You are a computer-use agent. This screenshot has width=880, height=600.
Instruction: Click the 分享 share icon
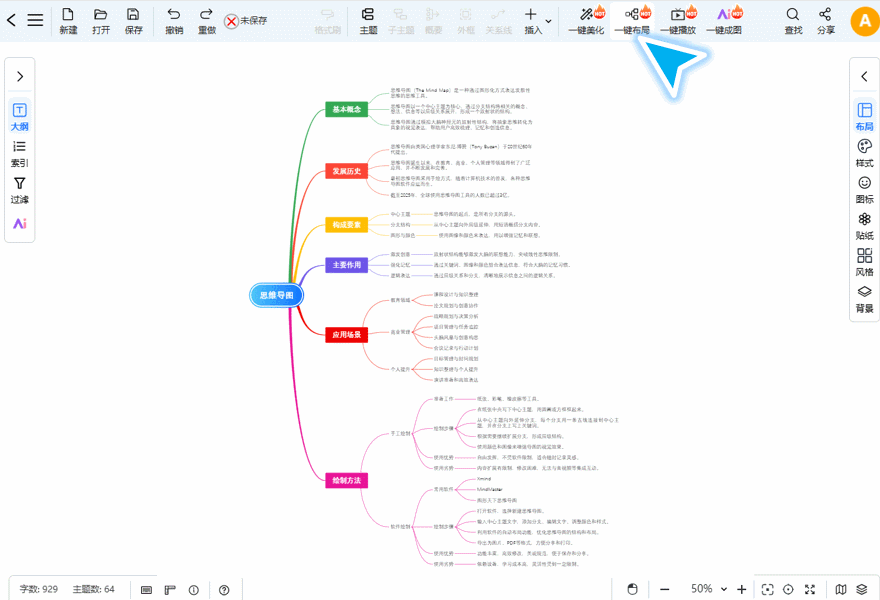coord(825,21)
